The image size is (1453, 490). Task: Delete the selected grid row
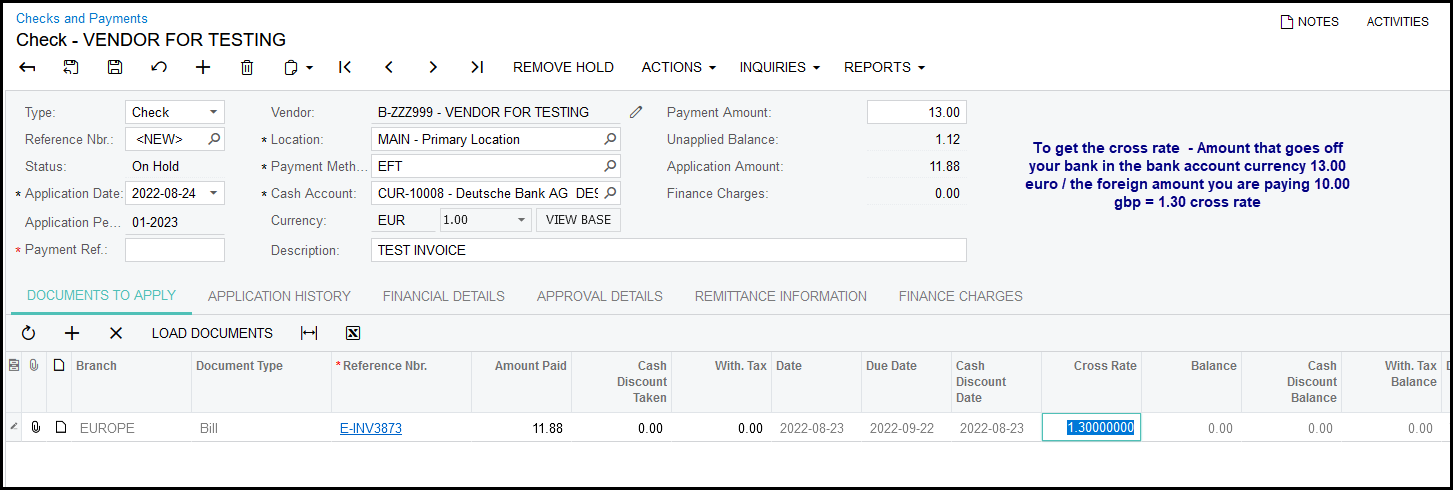116,333
